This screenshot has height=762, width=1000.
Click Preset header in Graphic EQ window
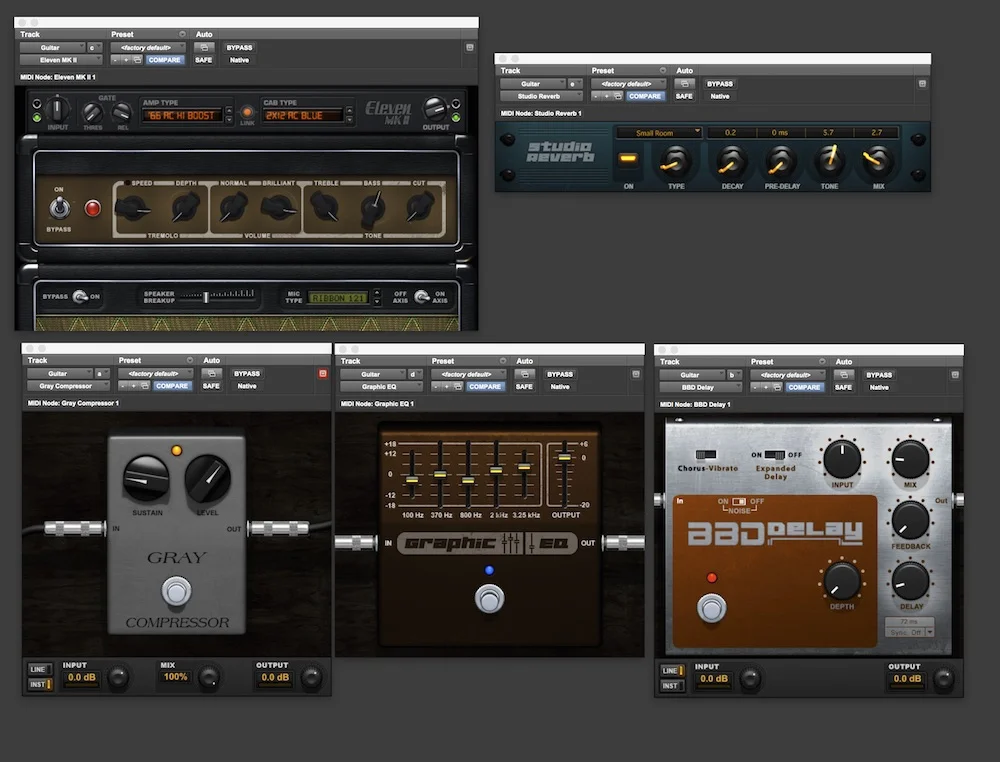pos(443,361)
